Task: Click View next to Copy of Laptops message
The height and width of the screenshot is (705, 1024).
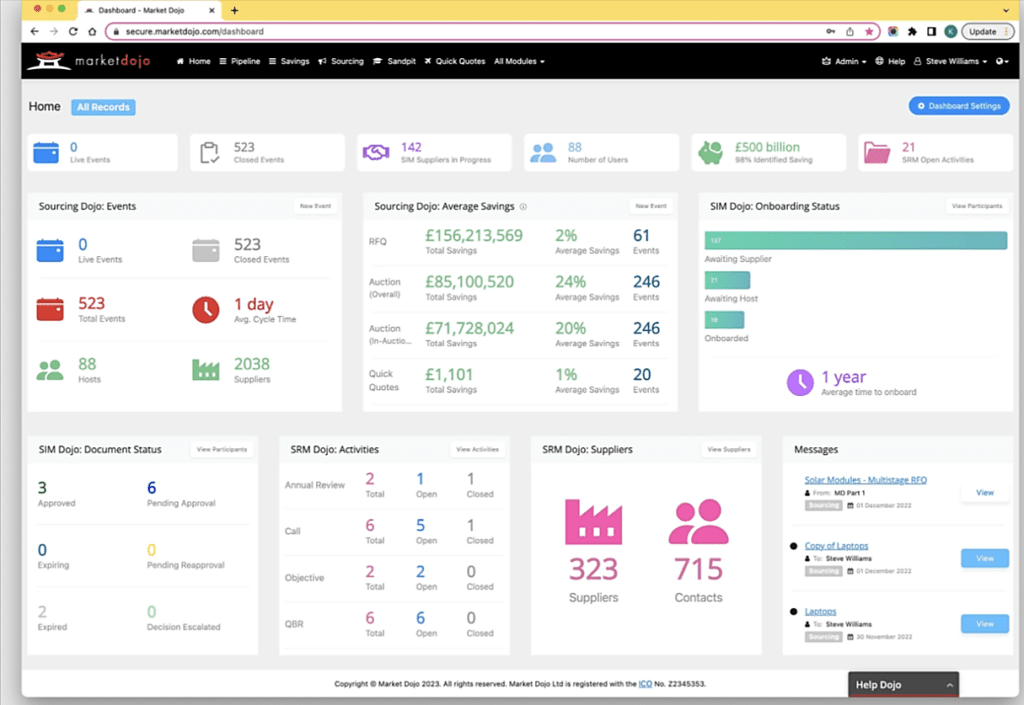Action: [x=984, y=558]
